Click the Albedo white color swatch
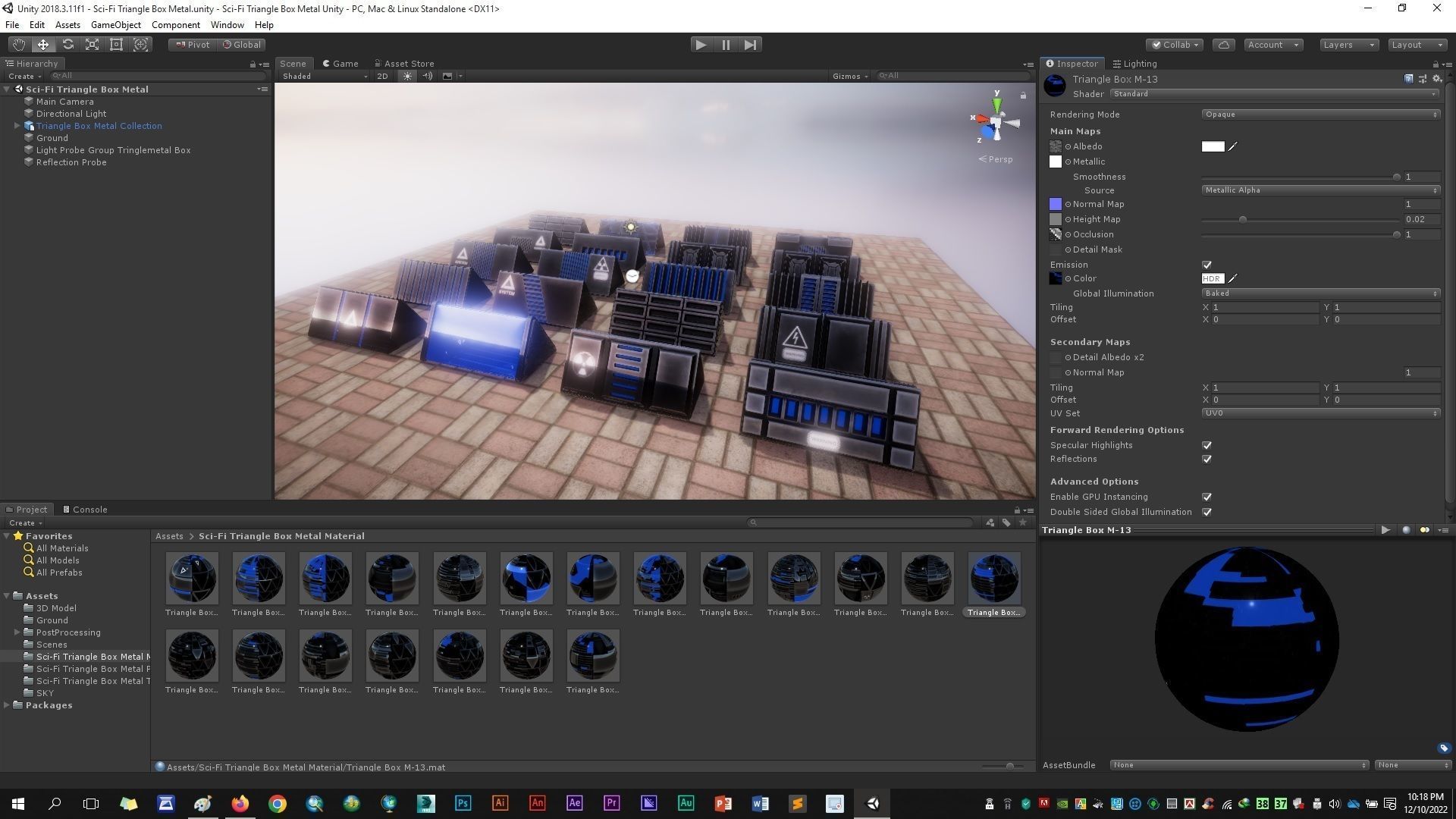Image resolution: width=1456 pixels, height=819 pixels. click(x=1213, y=146)
